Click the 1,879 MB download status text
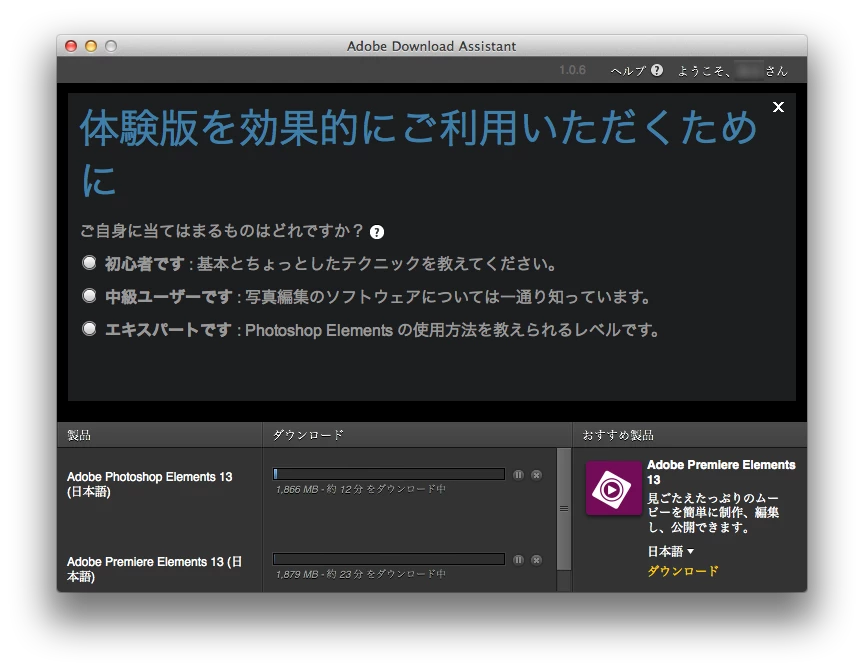 tap(360, 574)
